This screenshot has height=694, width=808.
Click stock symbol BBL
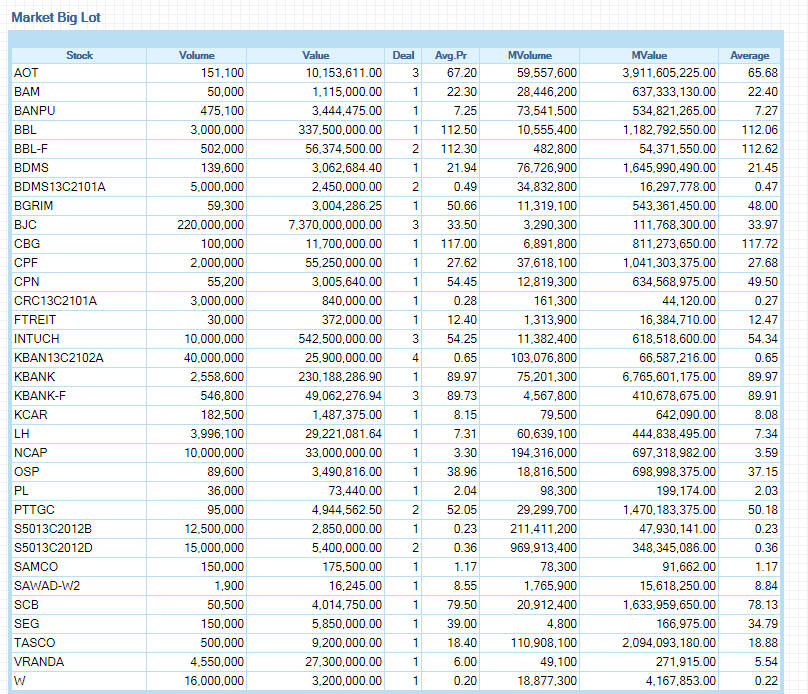25,130
